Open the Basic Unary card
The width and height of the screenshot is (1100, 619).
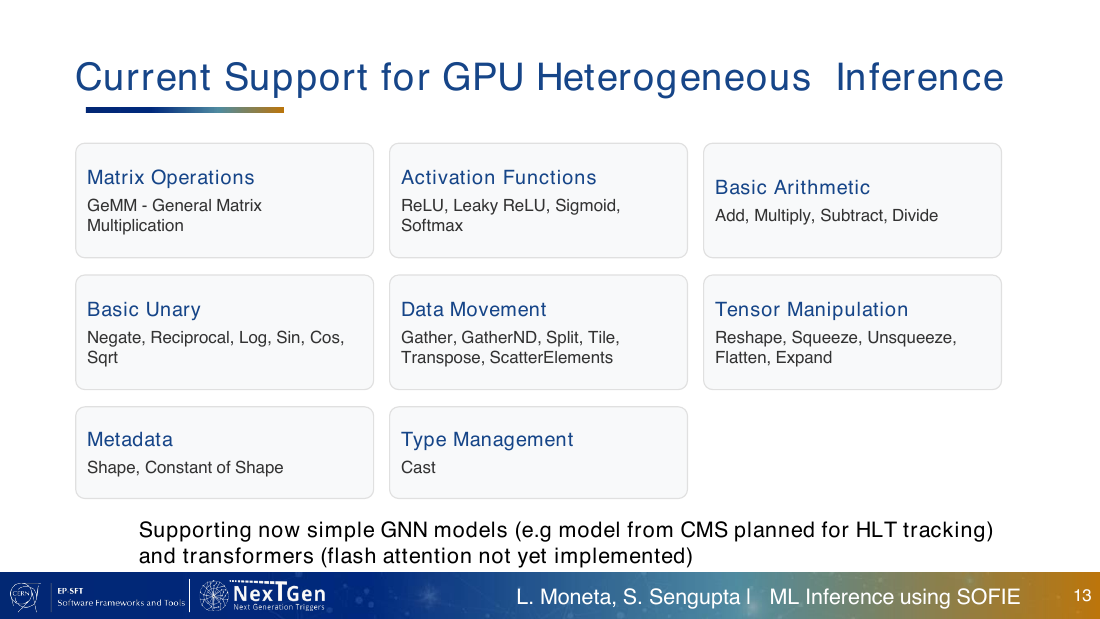[224, 332]
